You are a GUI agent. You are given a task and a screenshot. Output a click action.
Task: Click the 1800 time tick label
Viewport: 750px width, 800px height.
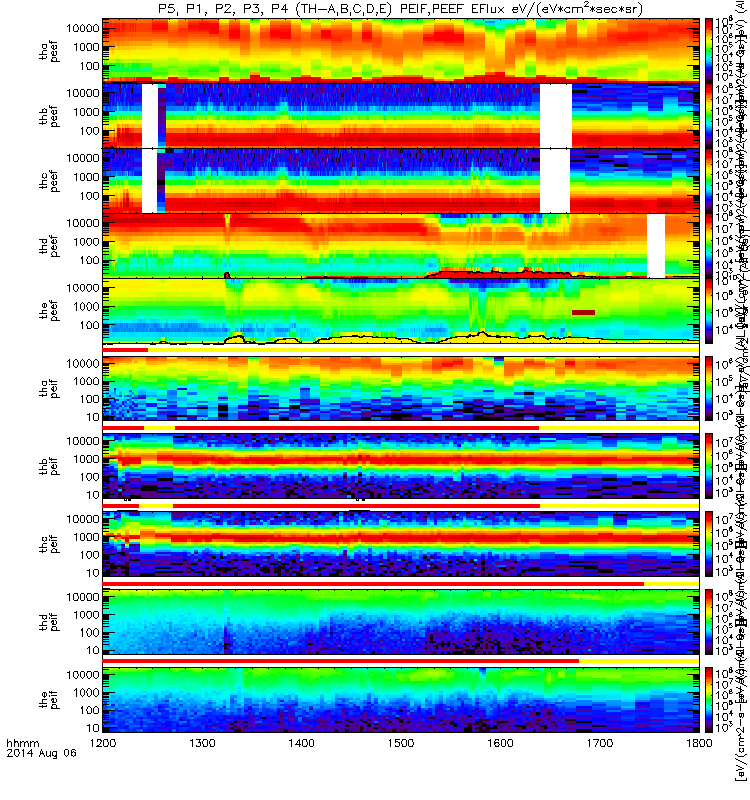click(699, 743)
